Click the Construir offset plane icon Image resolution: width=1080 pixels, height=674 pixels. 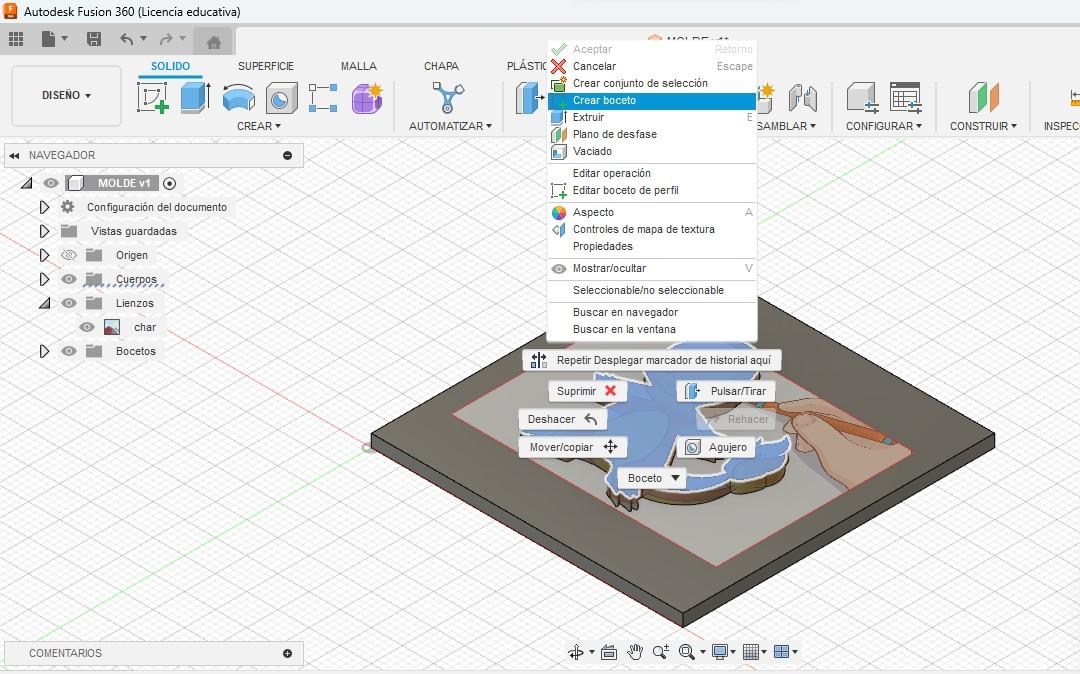tap(984, 98)
